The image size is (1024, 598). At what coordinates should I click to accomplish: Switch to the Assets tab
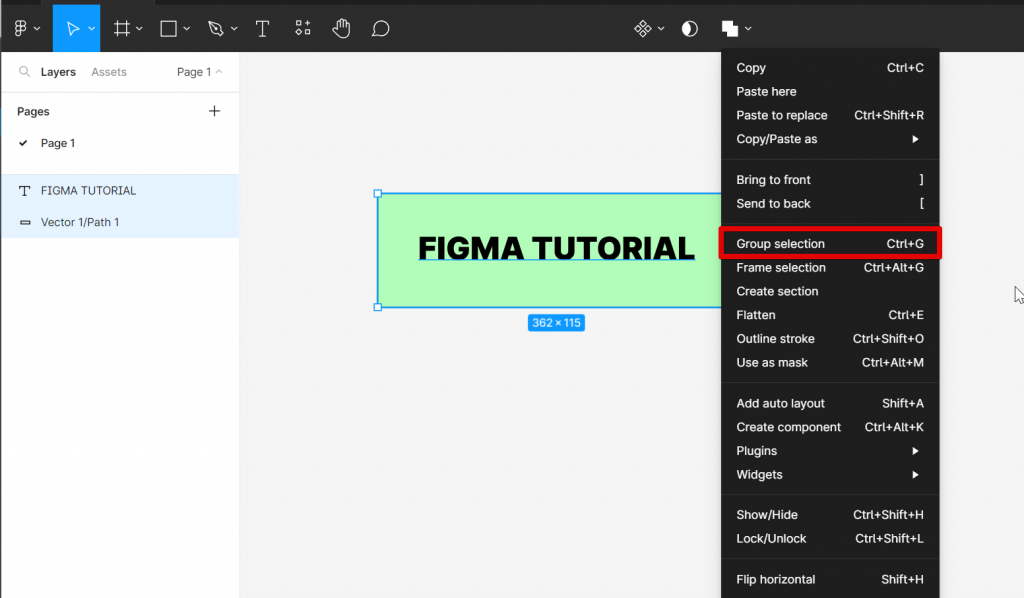click(108, 71)
